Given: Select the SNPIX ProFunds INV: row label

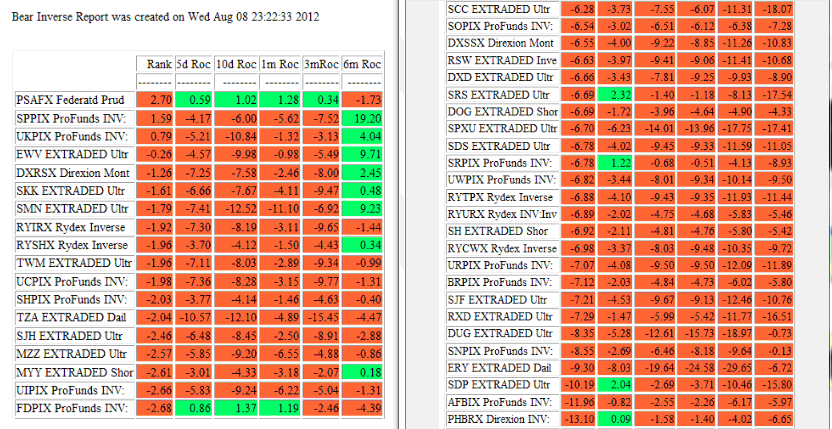Looking at the screenshot, I should [x=502, y=350].
